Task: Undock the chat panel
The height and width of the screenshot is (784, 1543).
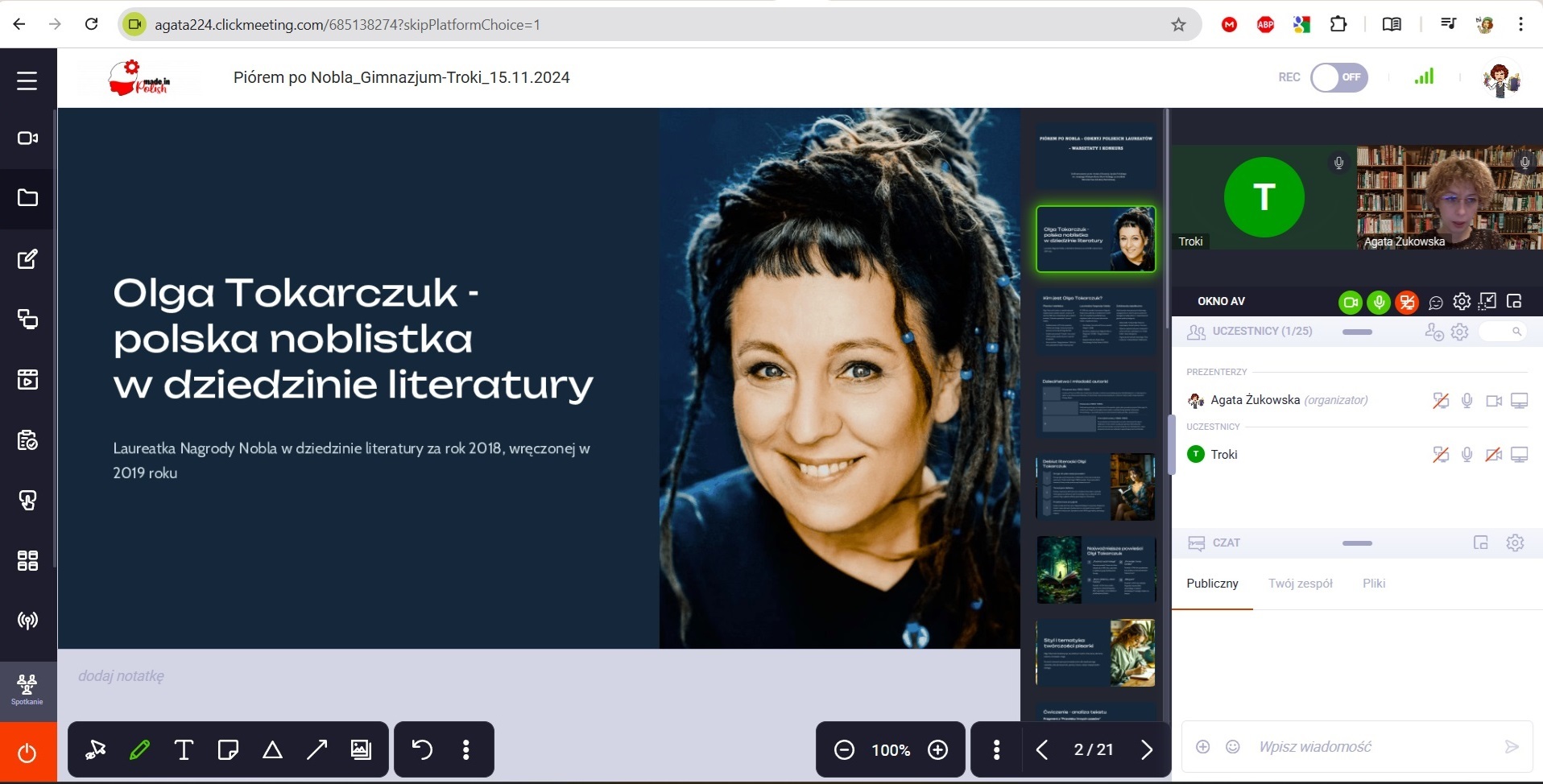Action: 1480,543
